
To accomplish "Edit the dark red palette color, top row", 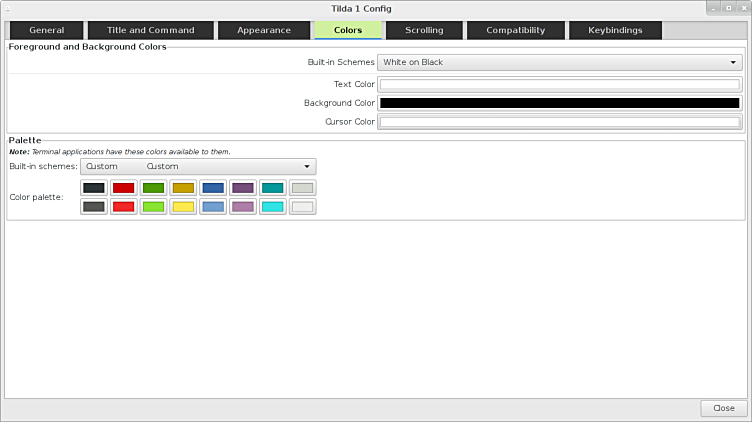I will (x=123, y=188).
